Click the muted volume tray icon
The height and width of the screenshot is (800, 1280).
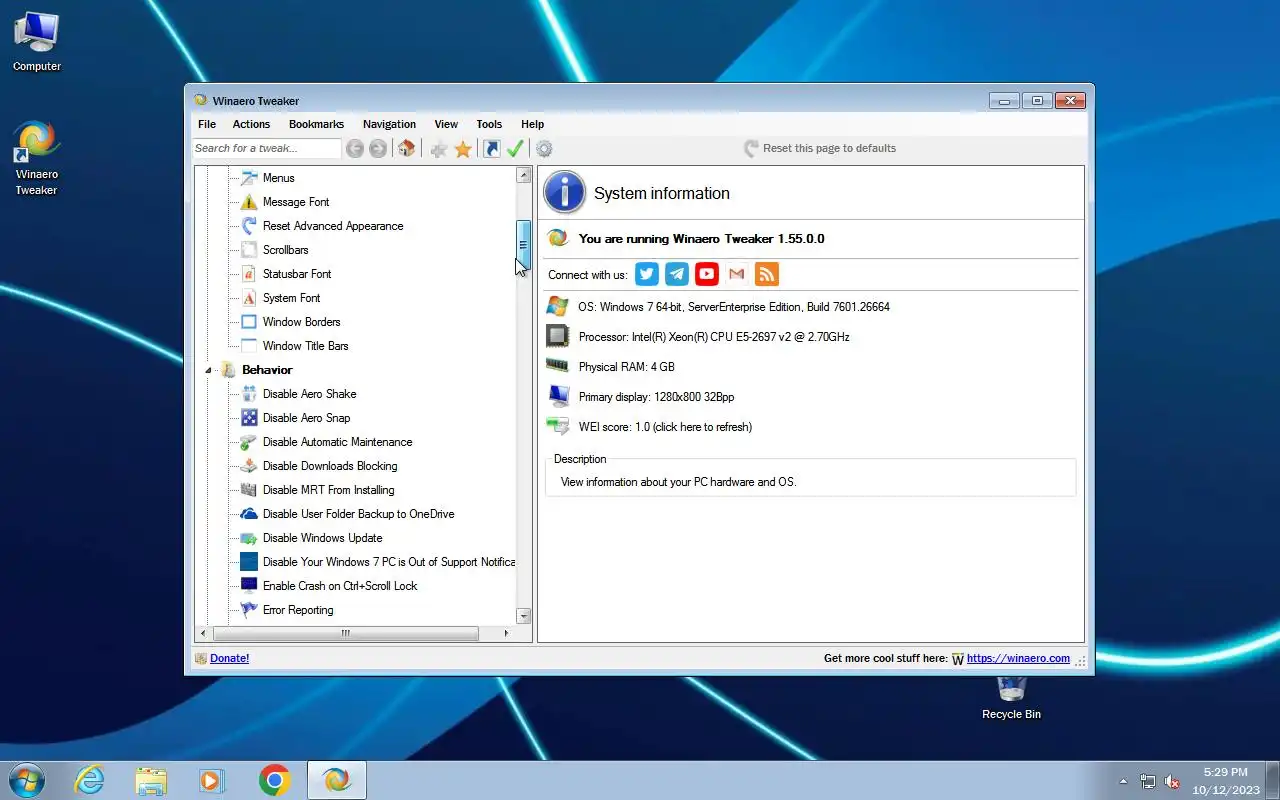pyautogui.click(x=1172, y=781)
